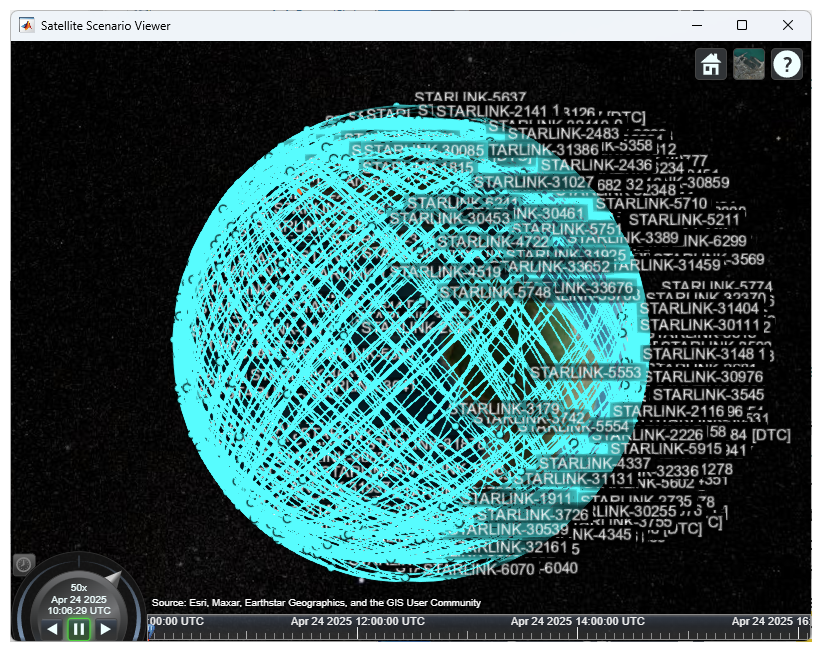822x652 pixels.
Task: Select the STARLINK-2116 satellite label
Action: (668, 411)
